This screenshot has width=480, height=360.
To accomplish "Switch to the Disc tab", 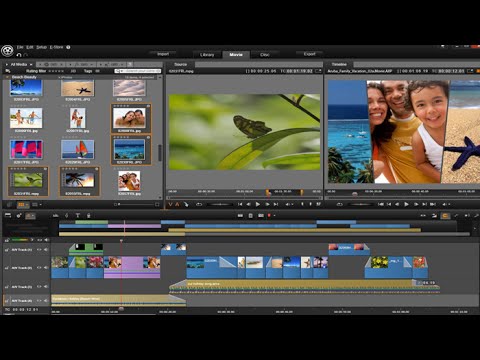I will (265, 55).
